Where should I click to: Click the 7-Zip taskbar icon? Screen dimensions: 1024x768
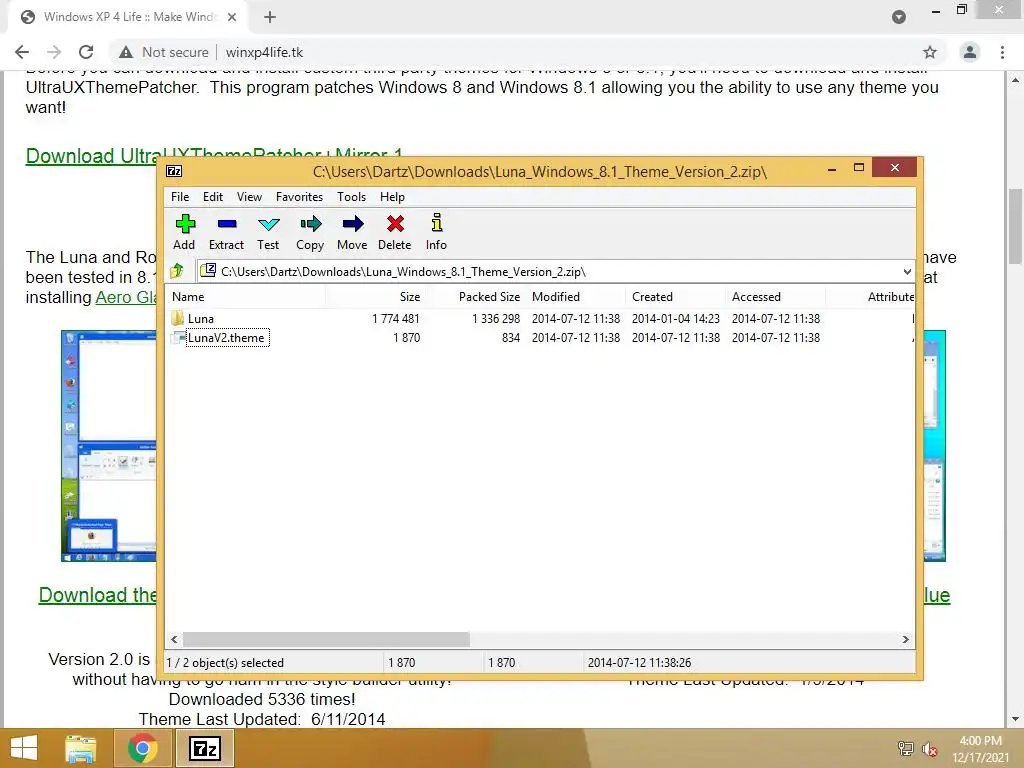pyautogui.click(x=204, y=748)
